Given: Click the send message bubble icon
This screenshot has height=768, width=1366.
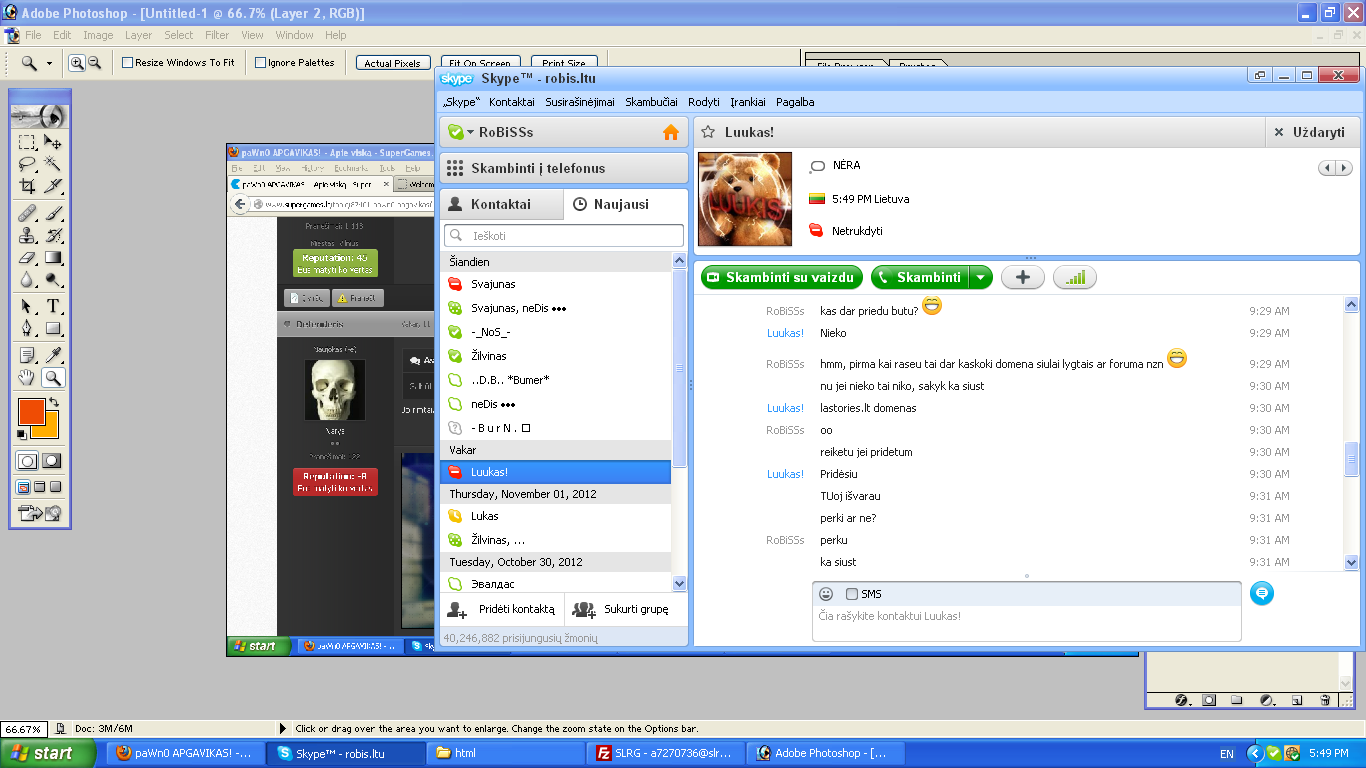Looking at the screenshot, I should [x=1262, y=594].
